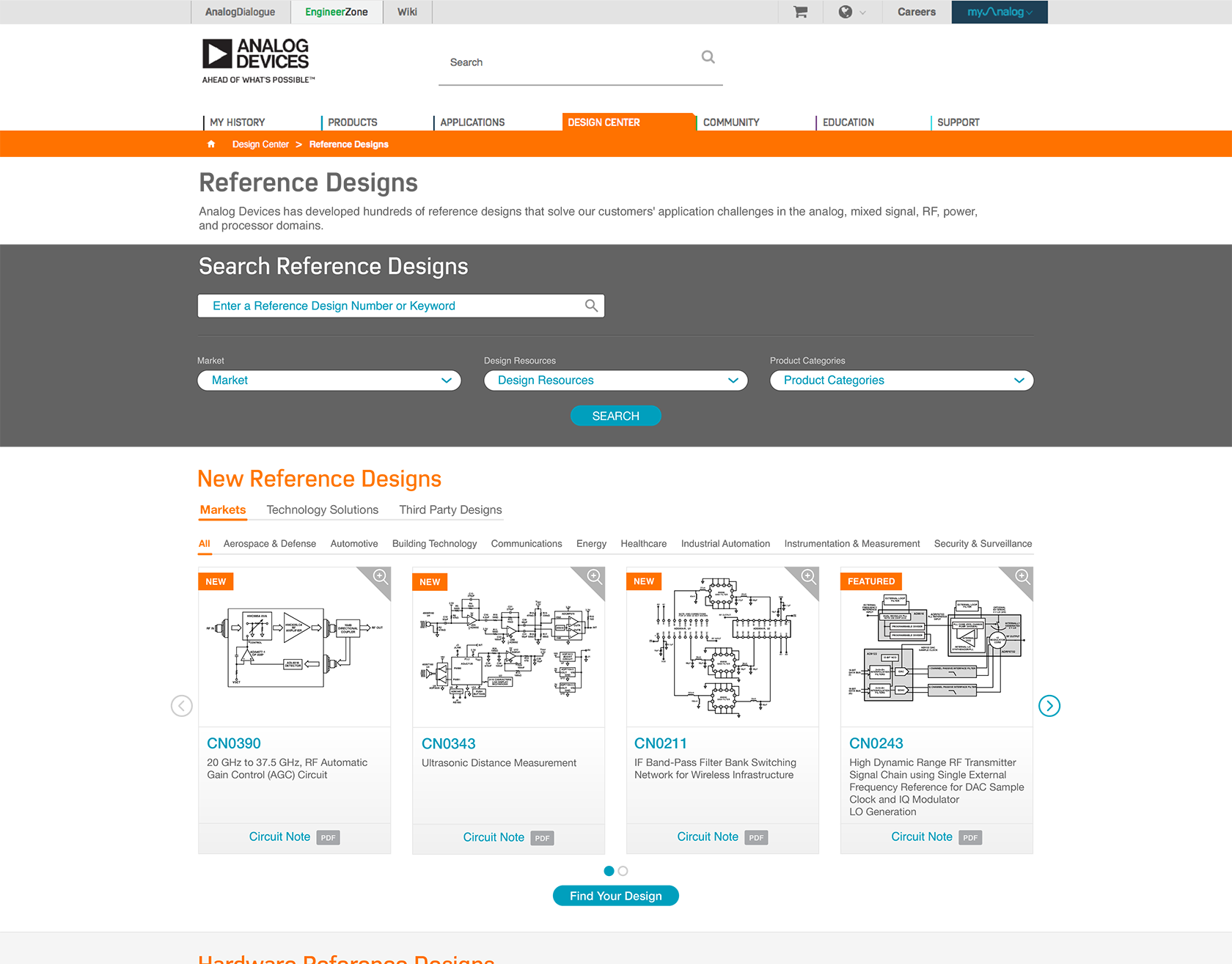This screenshot has width=1232, height=964.
Task: Zoom the CN0211 circuit image
Action: (808, 576)
